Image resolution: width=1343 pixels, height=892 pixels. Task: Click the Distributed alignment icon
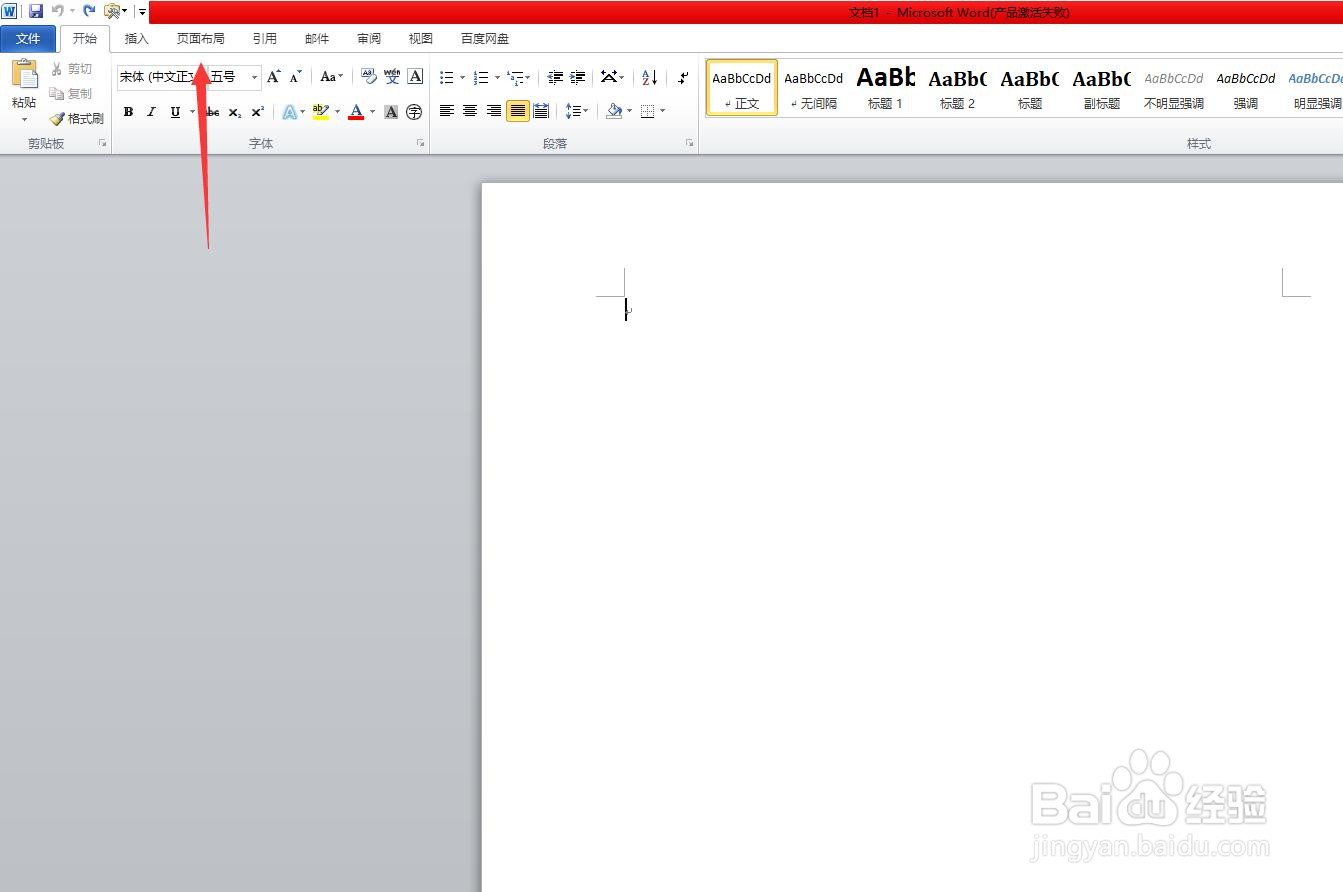point(541,111)
